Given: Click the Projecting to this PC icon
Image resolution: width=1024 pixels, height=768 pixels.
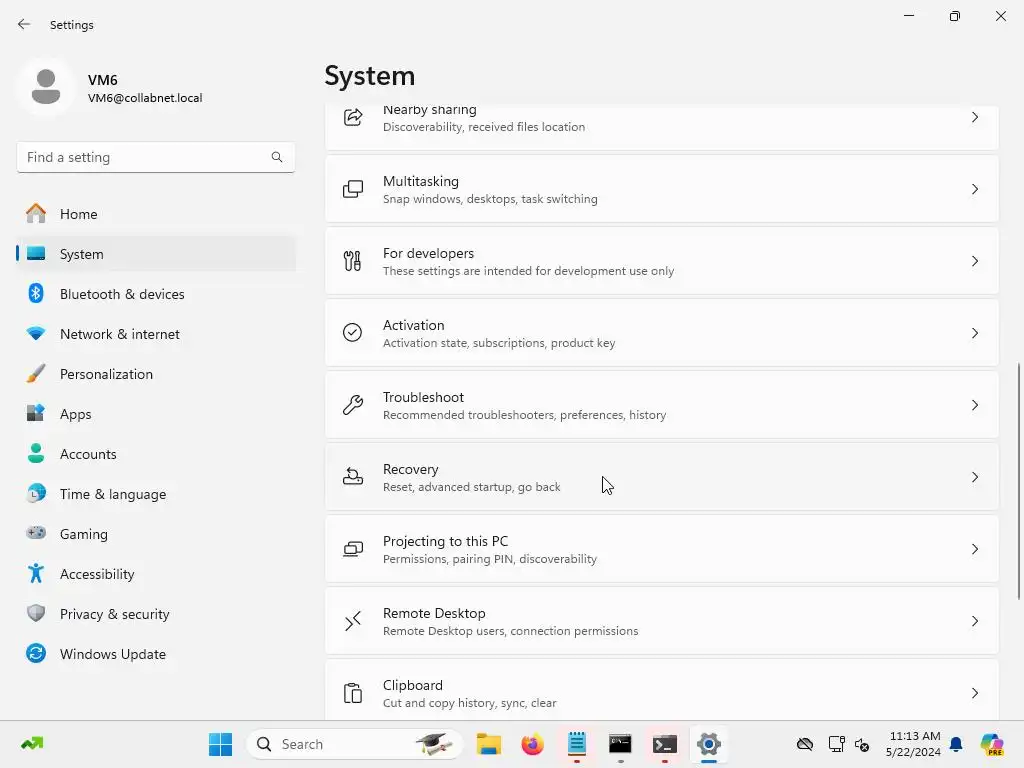Looking at the screenshot, I should click(x=353, y=549).
